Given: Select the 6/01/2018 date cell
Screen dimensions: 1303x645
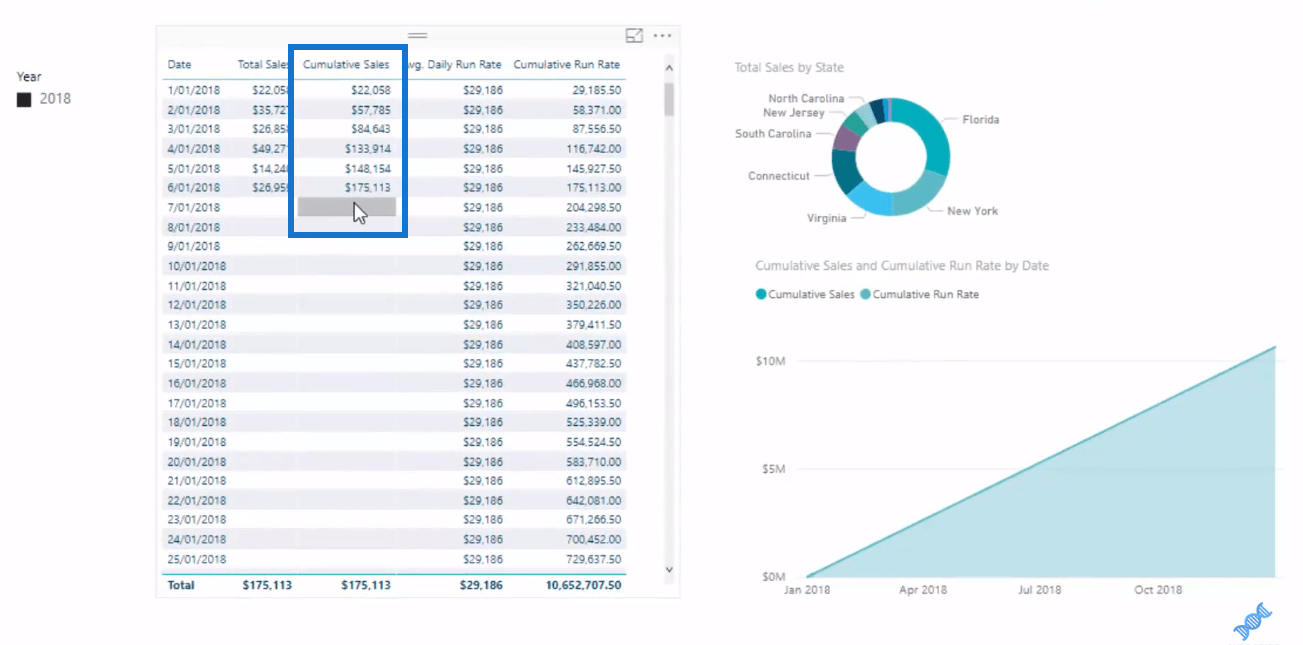Looking at the screenshot, I should [194, 188].
